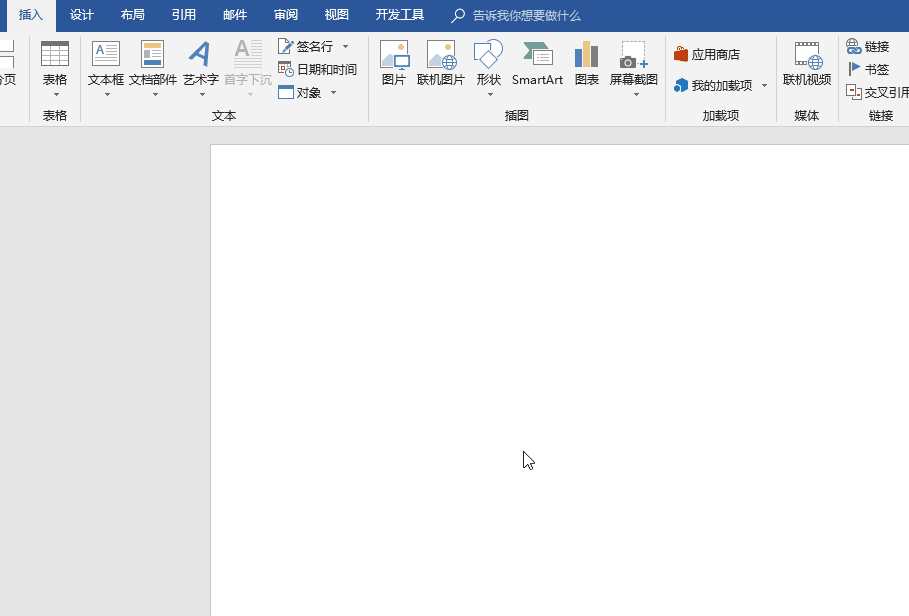
Task: Insert 日期和时间 date and time
Action: (x=318, y=69)
